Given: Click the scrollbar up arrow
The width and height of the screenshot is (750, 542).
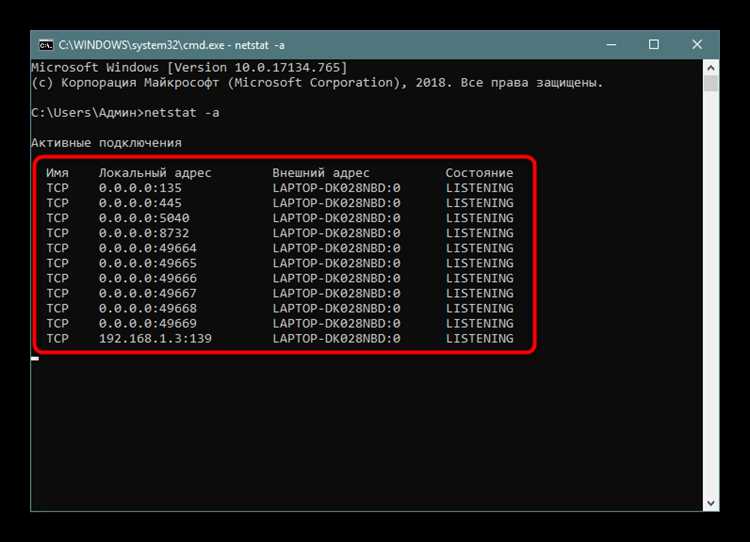Looking at the screenshot, I should [711, 68].
